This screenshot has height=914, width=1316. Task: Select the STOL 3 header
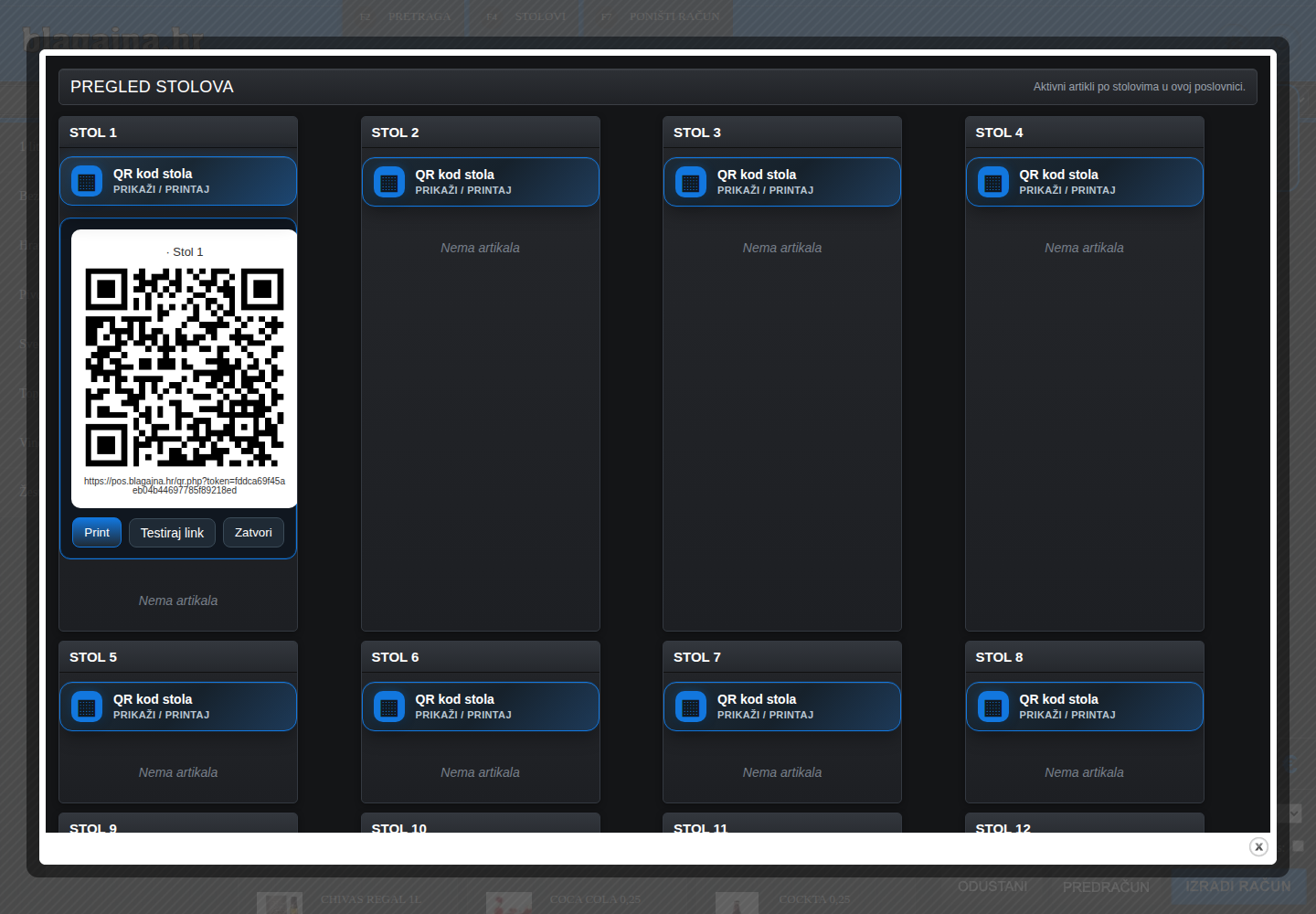pyautogui.click(x=782, y=133)
